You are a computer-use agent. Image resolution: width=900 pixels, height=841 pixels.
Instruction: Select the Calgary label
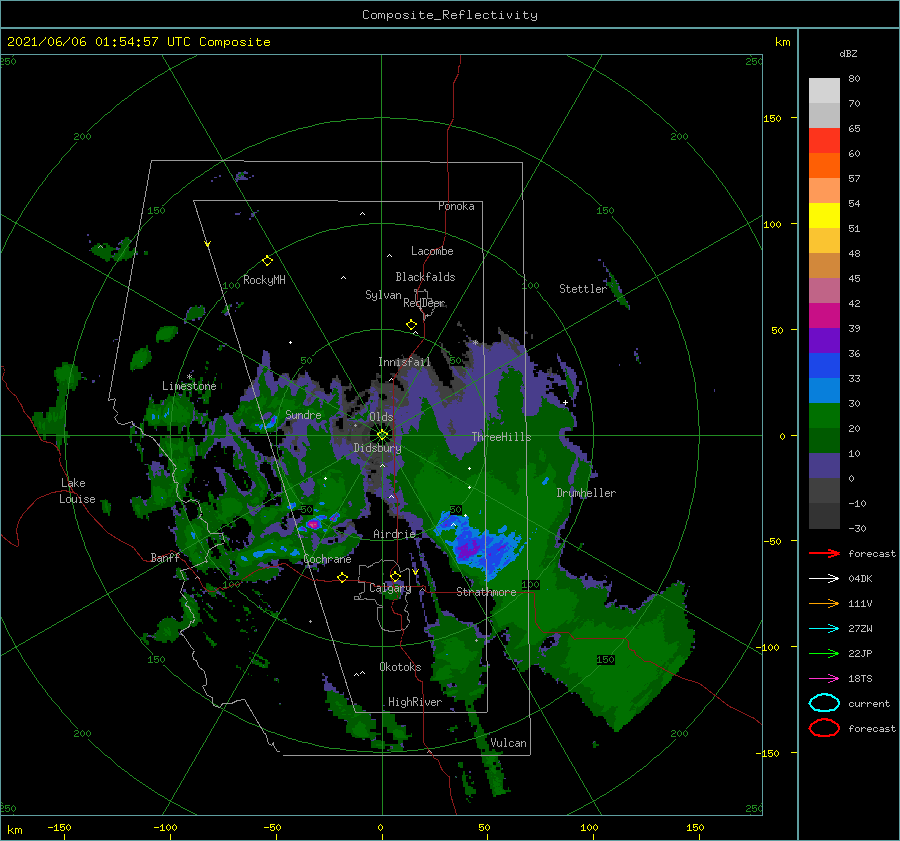point(390,588)
